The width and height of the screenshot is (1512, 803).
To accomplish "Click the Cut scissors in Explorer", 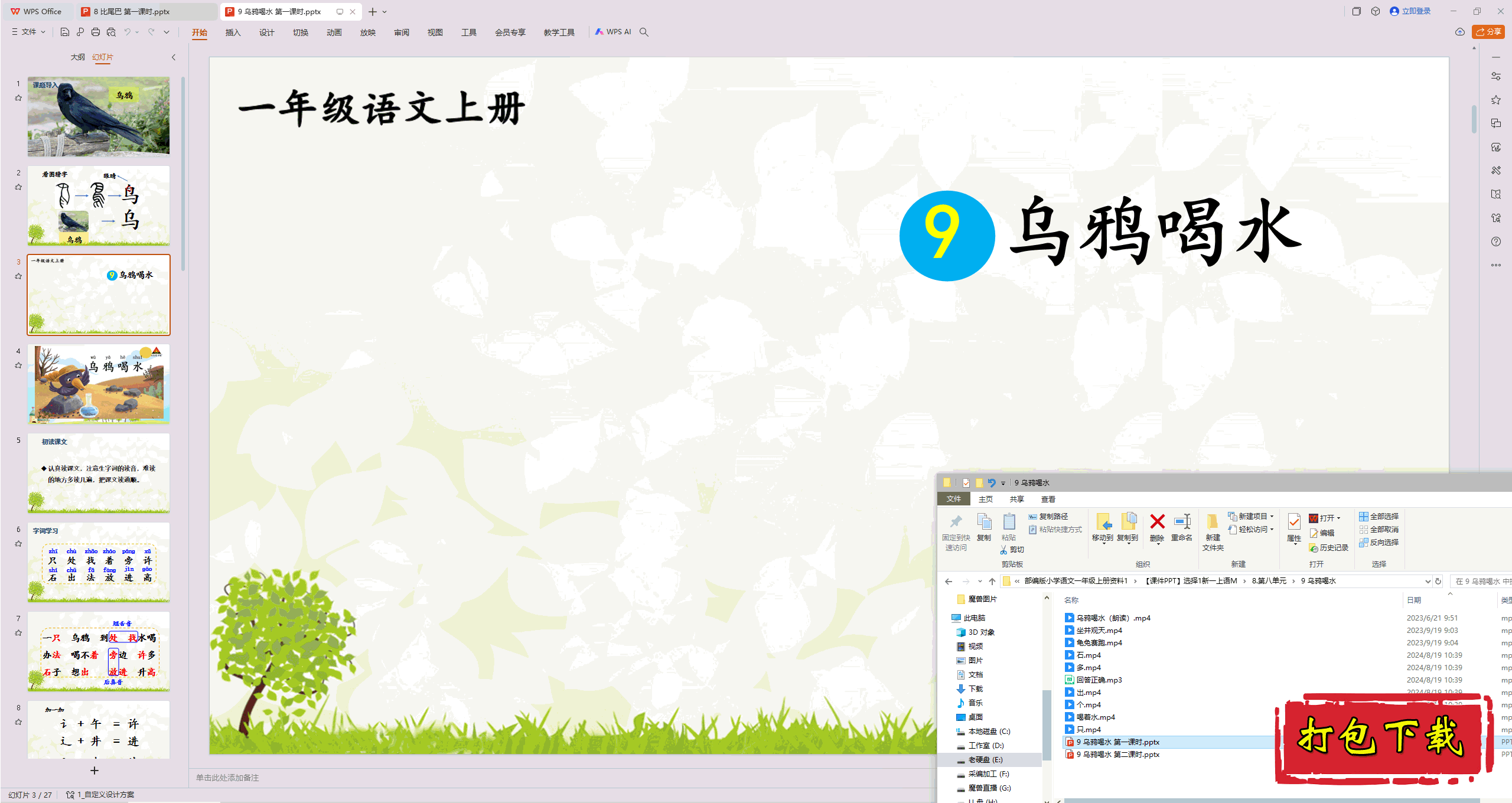I will point(1003,550).
